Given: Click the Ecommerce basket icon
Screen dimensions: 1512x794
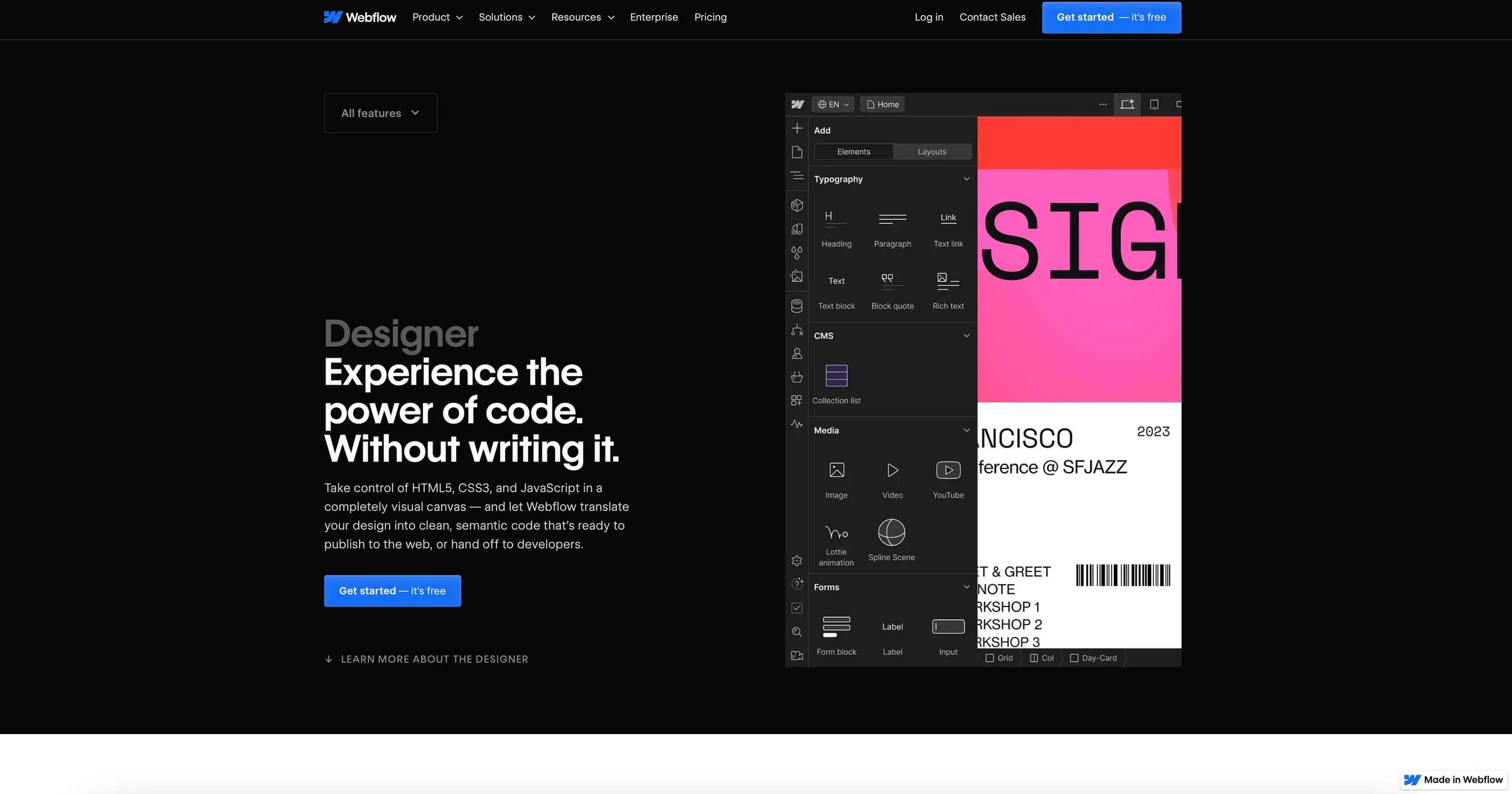Looking at the screenshot, I should (797, 377).
